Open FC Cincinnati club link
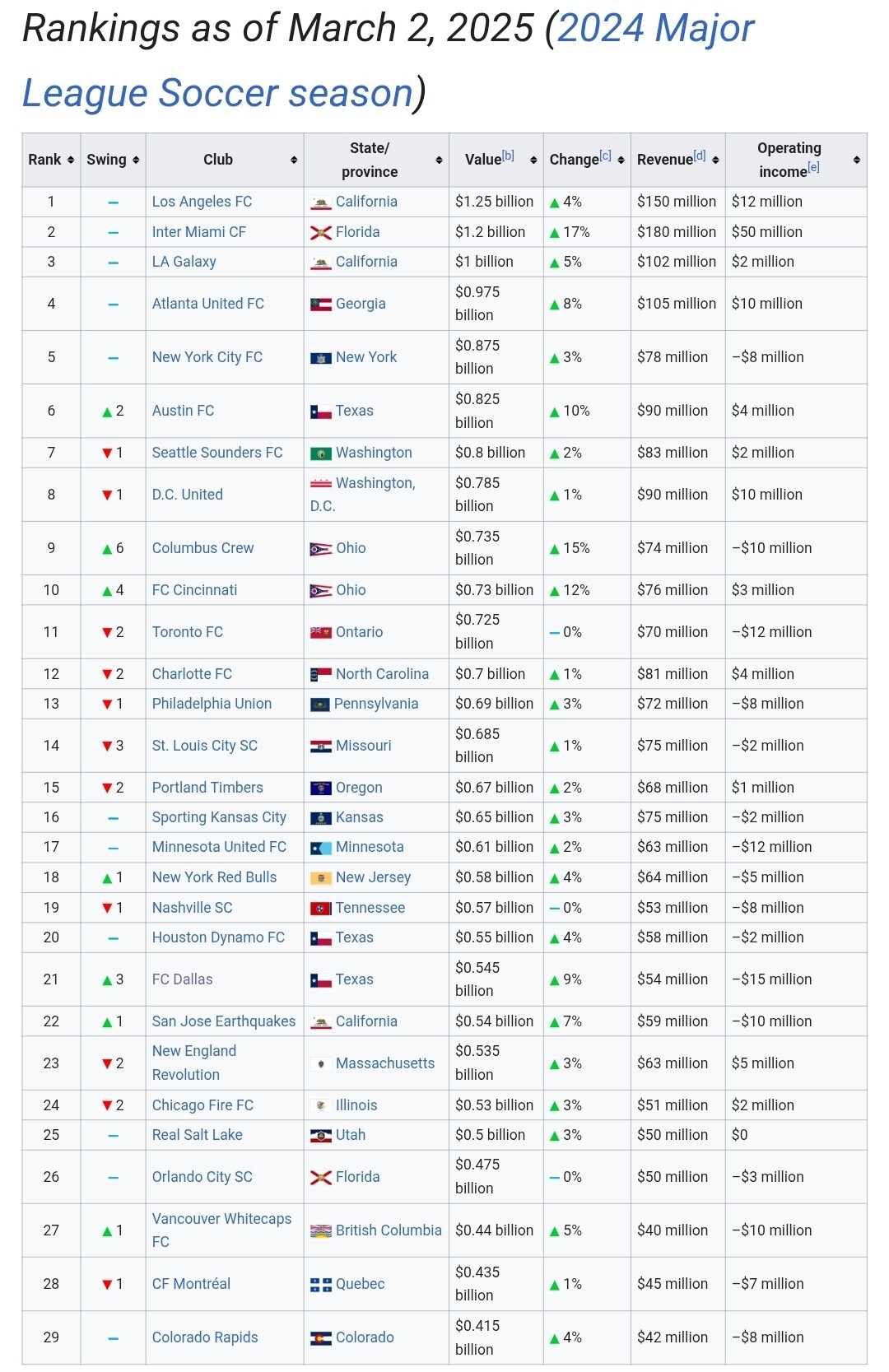This screenshot has height=1372, width=889. pos(195,590)
